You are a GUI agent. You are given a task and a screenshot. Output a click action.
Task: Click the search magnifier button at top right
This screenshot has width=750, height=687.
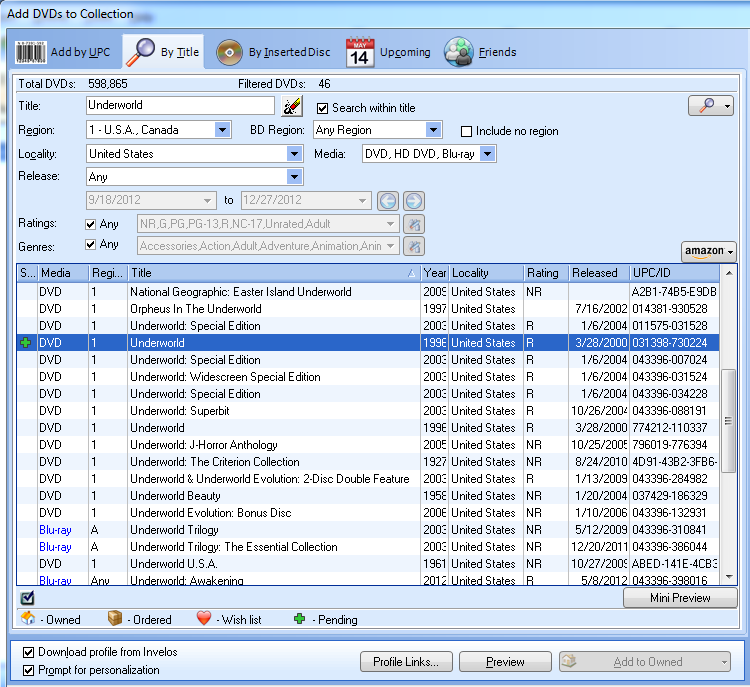pyautogui.click(x=706, y=105)
